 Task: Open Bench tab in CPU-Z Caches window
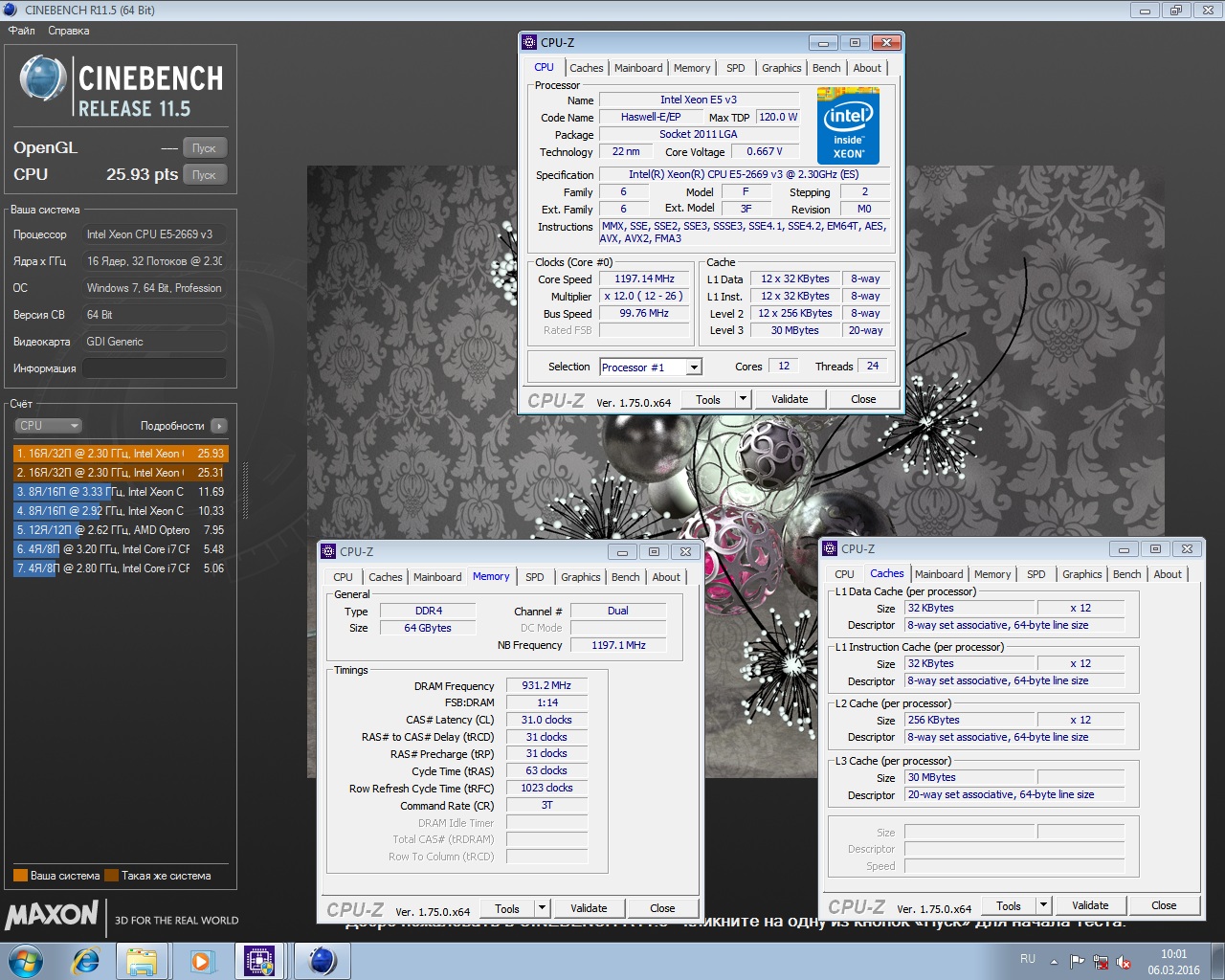click(1127, 574)
